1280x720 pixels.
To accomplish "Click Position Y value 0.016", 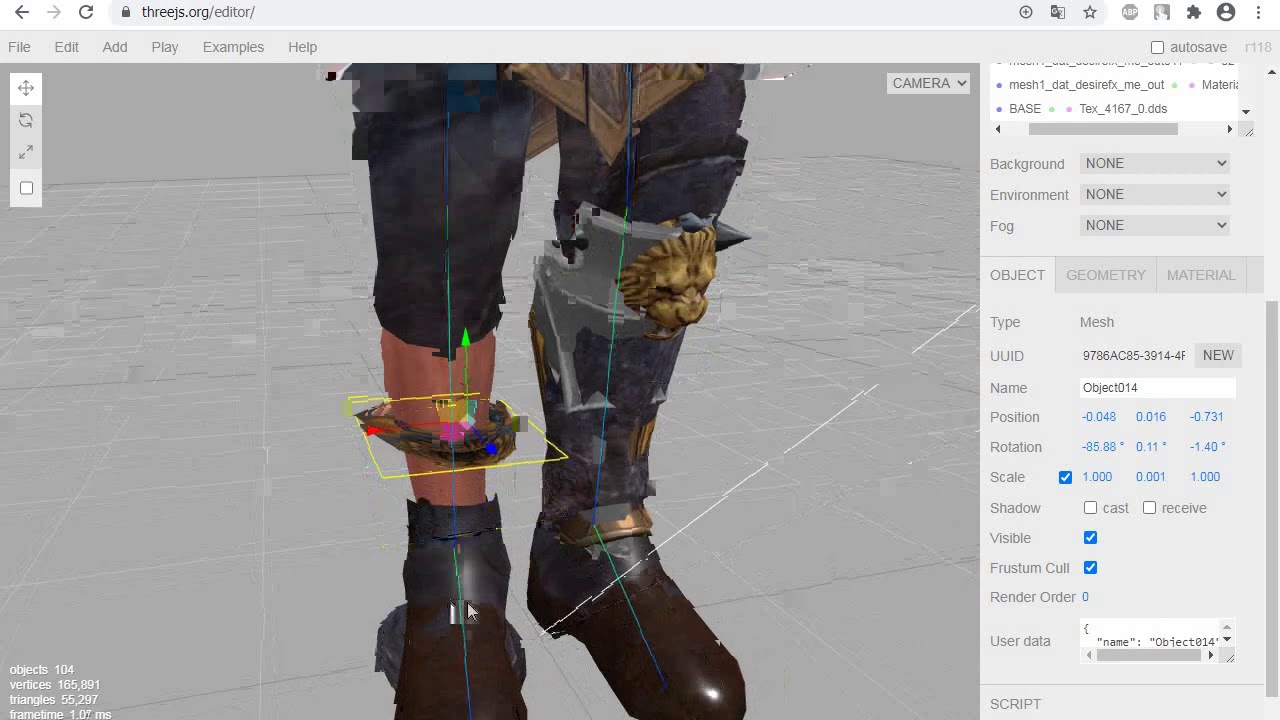I will 1151,417.
